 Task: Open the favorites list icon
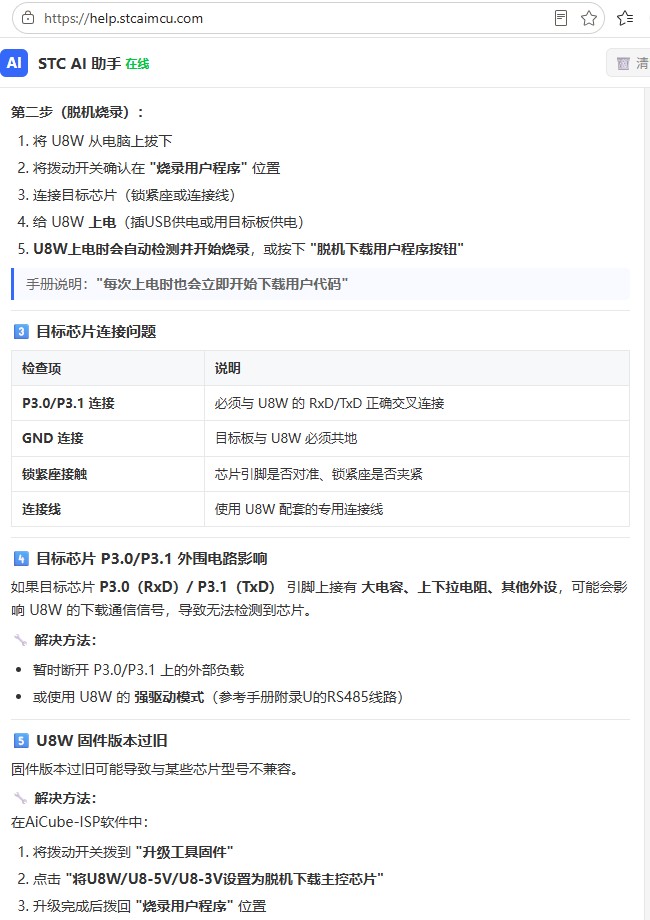(x=625, y=18)
